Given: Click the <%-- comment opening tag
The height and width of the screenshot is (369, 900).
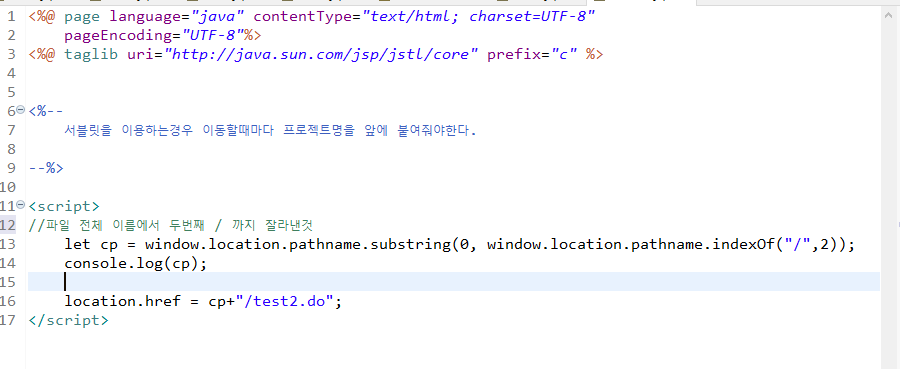Looking at the screenshot, I should point(46,111).
